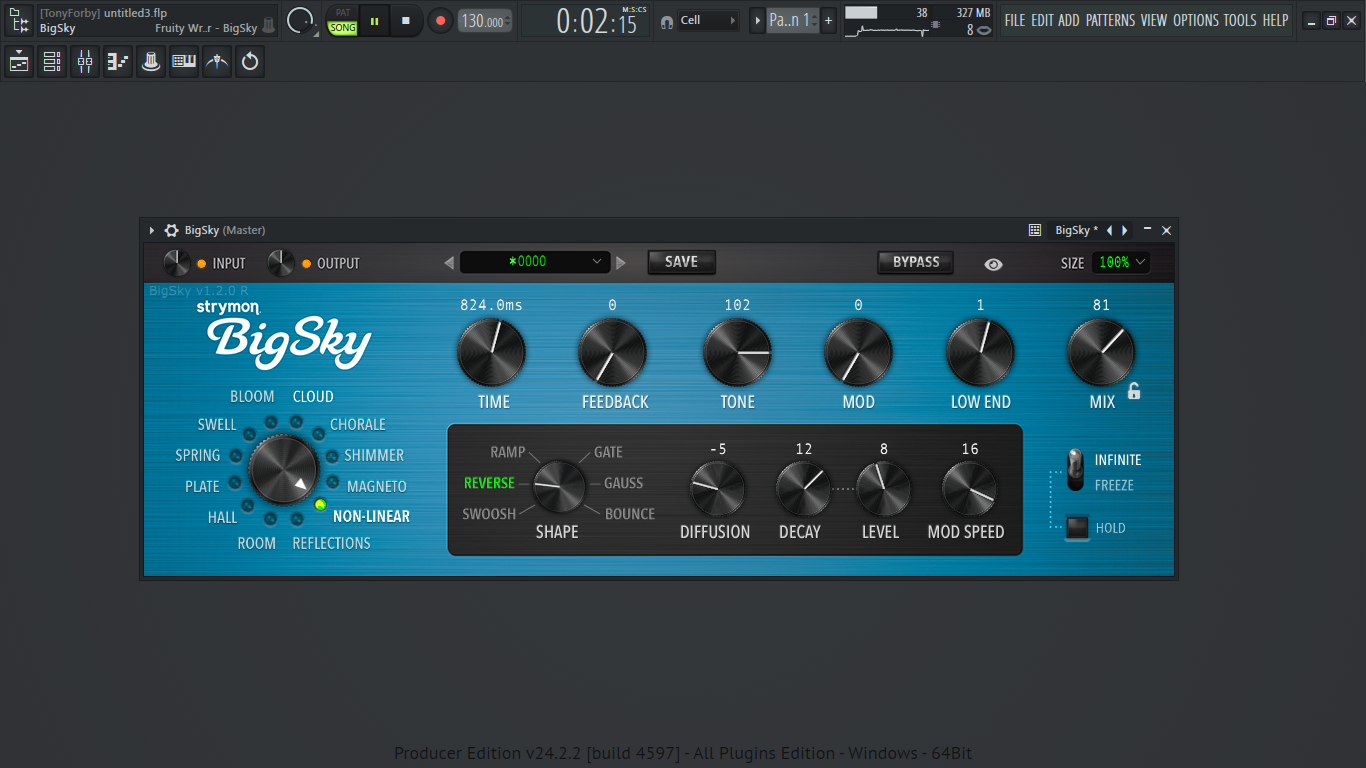The height and width of the screenshot is (768, 1366).
Task: Click the metronome-like tempo tapper toolbar icon
Action: click(x=217, y=63)
